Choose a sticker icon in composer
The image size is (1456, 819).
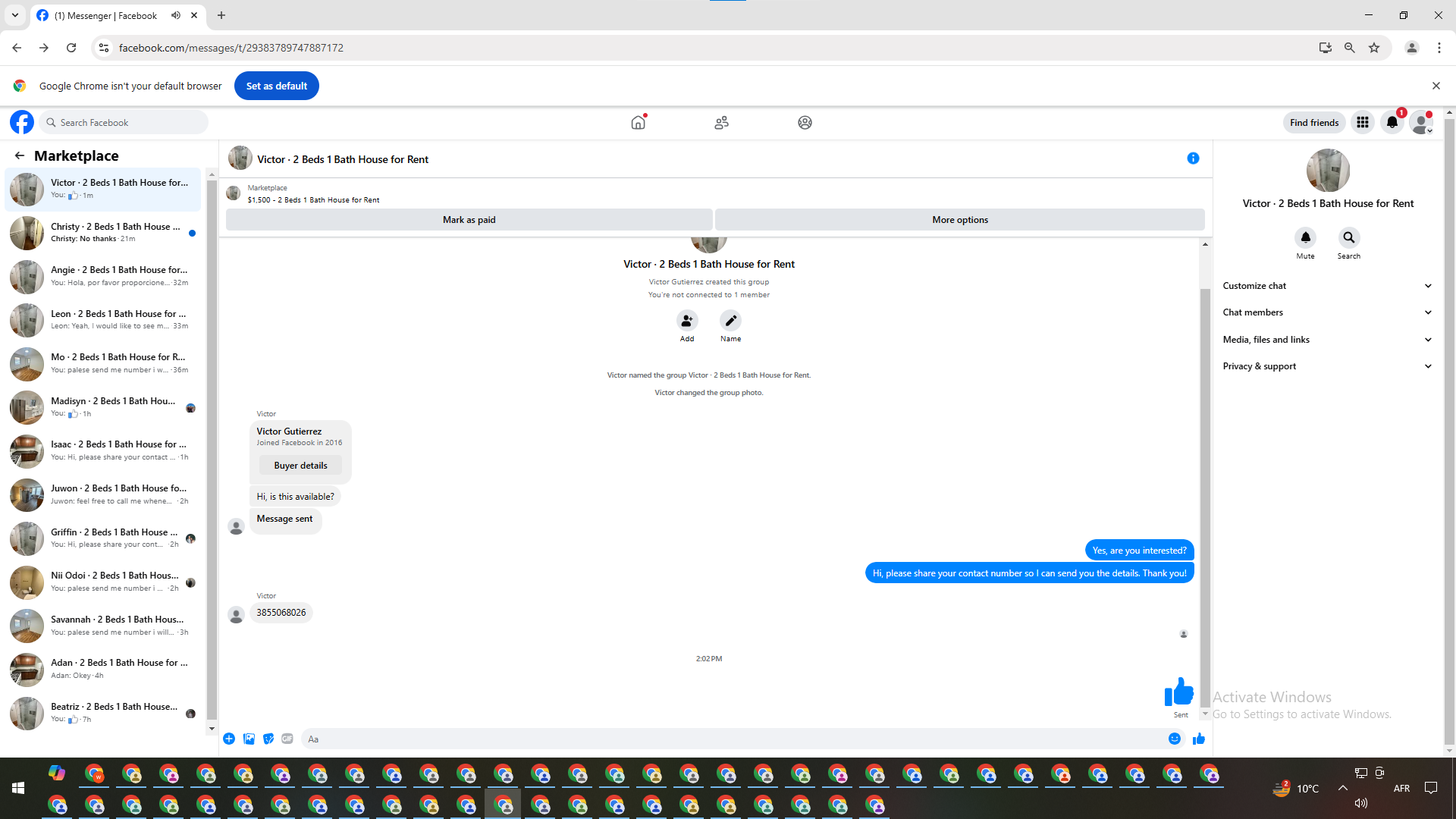[268, 739]
